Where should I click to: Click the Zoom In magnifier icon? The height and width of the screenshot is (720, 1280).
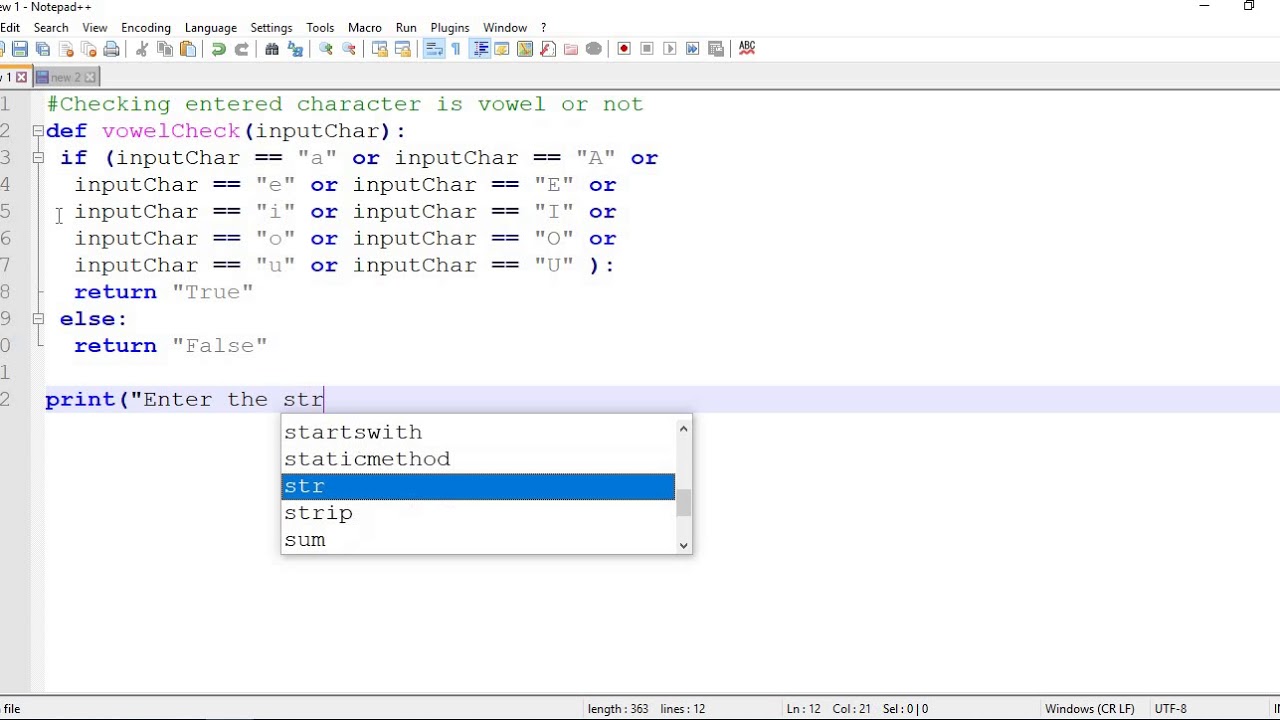(325, 49)
